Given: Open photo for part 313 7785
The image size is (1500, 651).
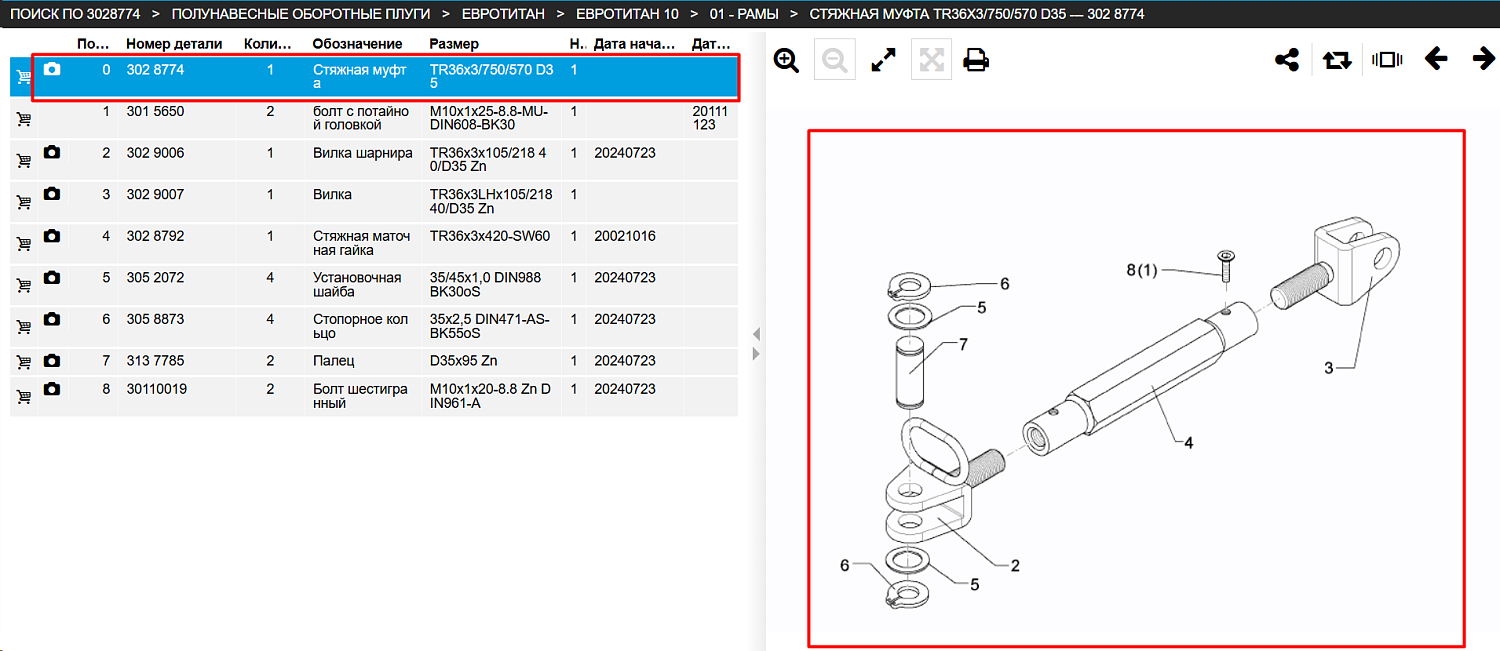Looking at the screenshot, I should (52, 360).
